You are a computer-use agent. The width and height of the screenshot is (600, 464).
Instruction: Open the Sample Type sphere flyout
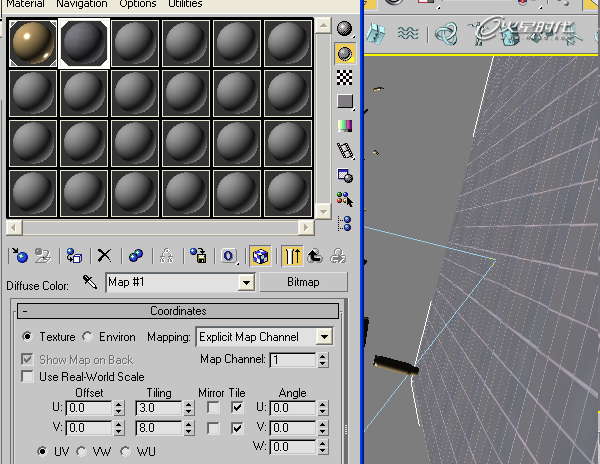344,29
